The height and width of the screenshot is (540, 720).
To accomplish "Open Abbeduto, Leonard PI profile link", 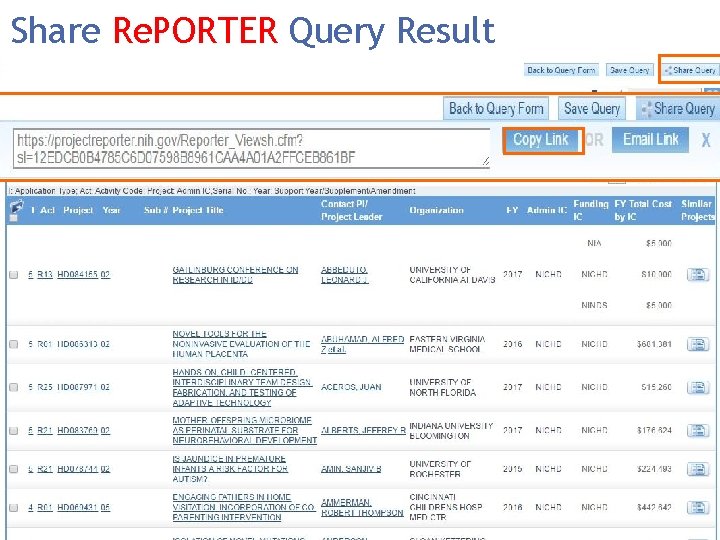I will (344, 275).
